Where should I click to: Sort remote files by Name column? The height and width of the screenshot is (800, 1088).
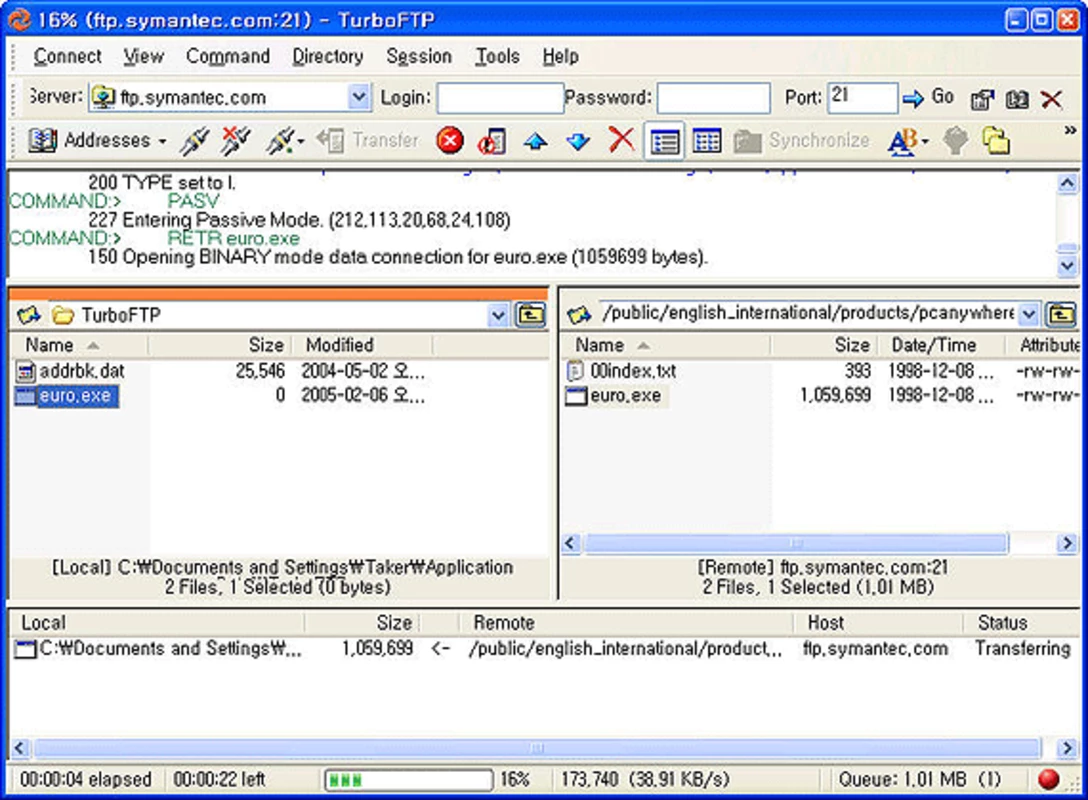[665, 345]
